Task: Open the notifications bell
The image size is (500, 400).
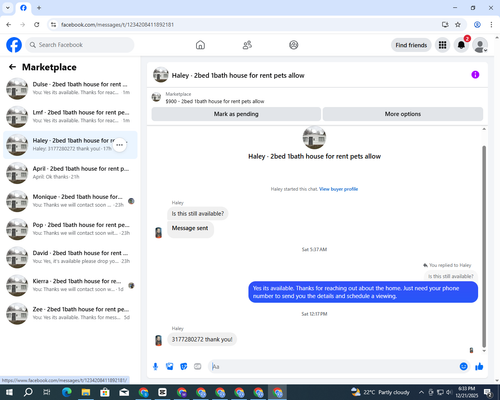Action: (x=461, y=45)
